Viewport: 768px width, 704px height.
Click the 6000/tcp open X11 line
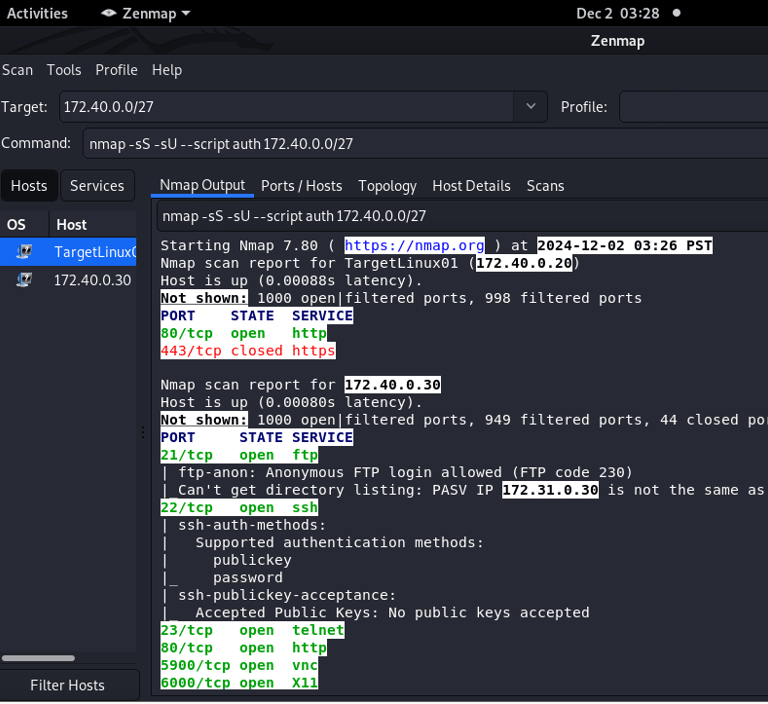click(239, 683)
